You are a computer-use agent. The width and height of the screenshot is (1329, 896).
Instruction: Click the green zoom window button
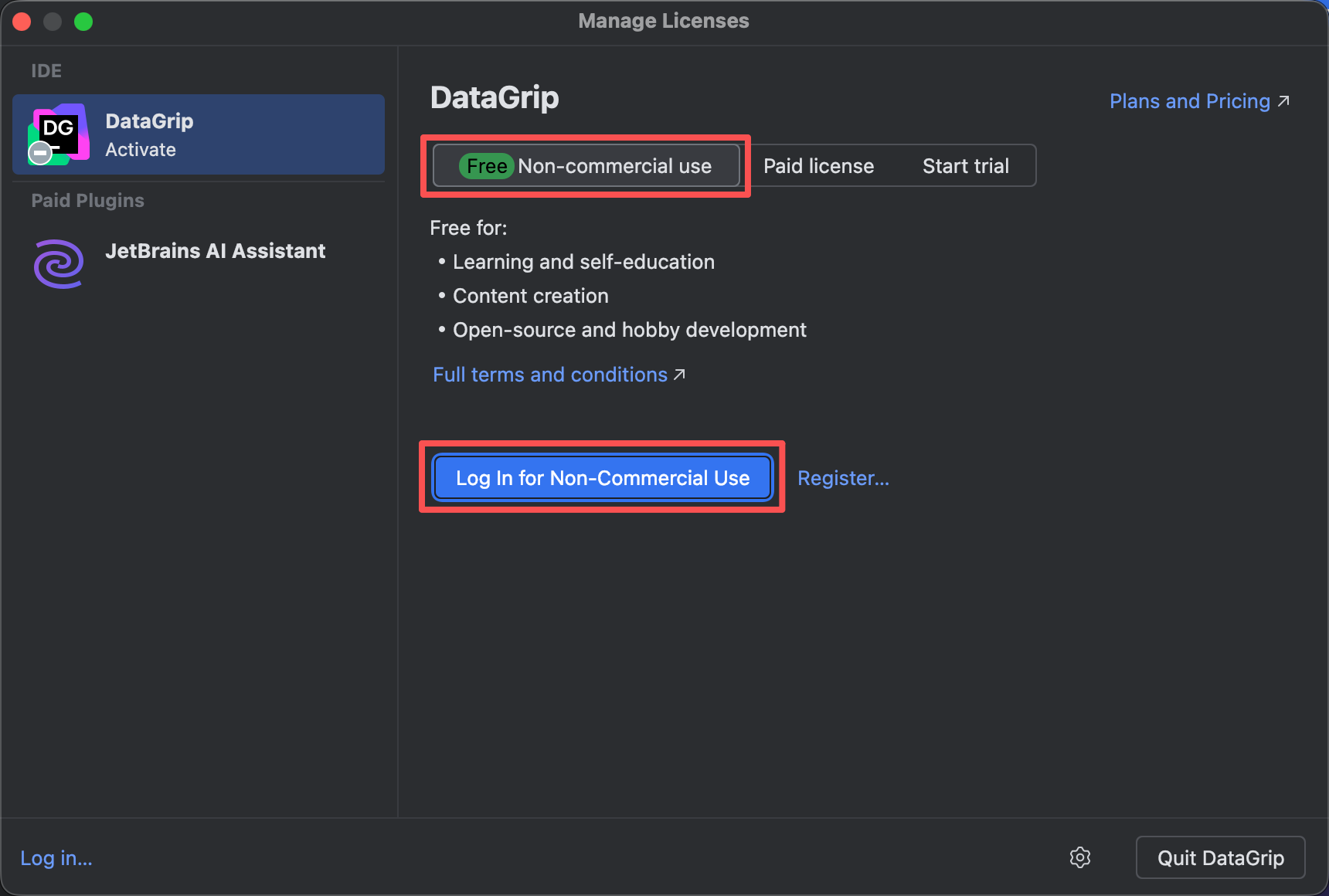83,22
